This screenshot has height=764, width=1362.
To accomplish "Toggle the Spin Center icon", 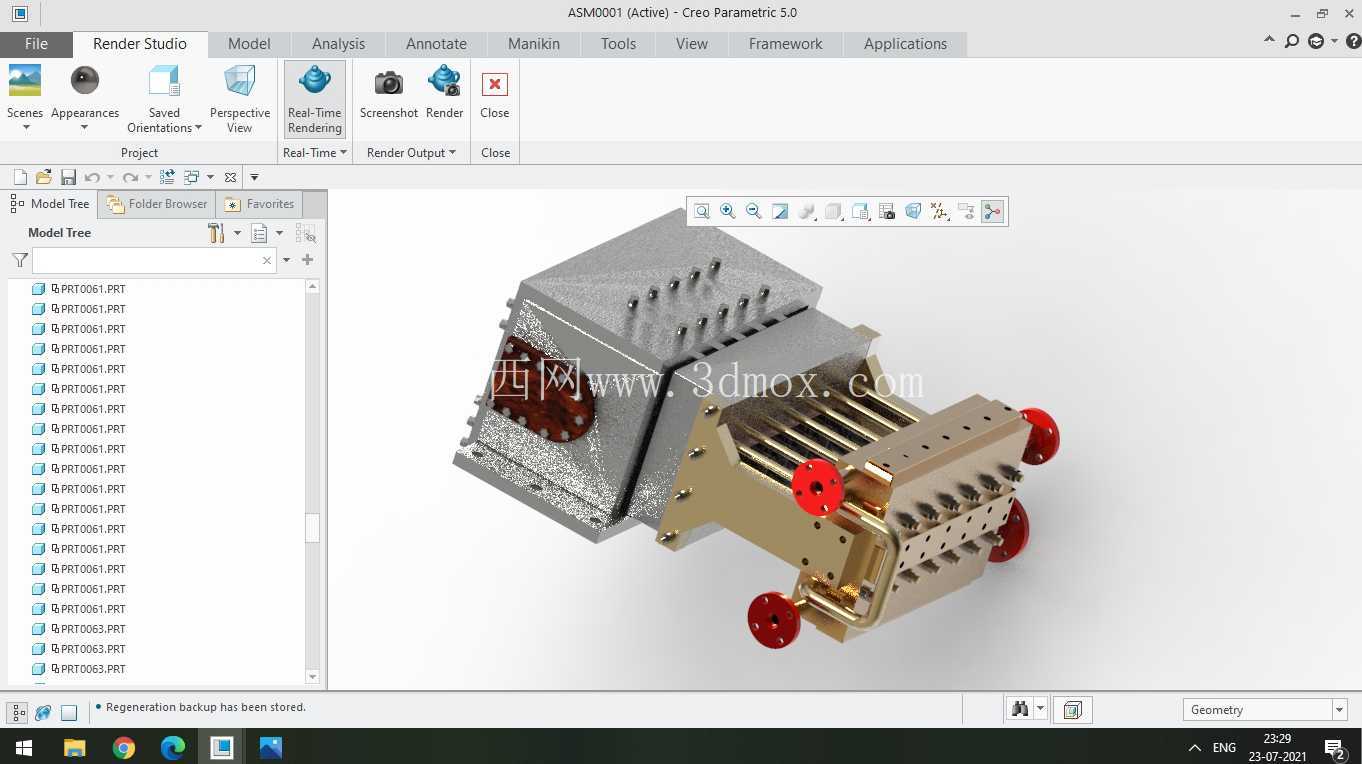I will (993, 211).
